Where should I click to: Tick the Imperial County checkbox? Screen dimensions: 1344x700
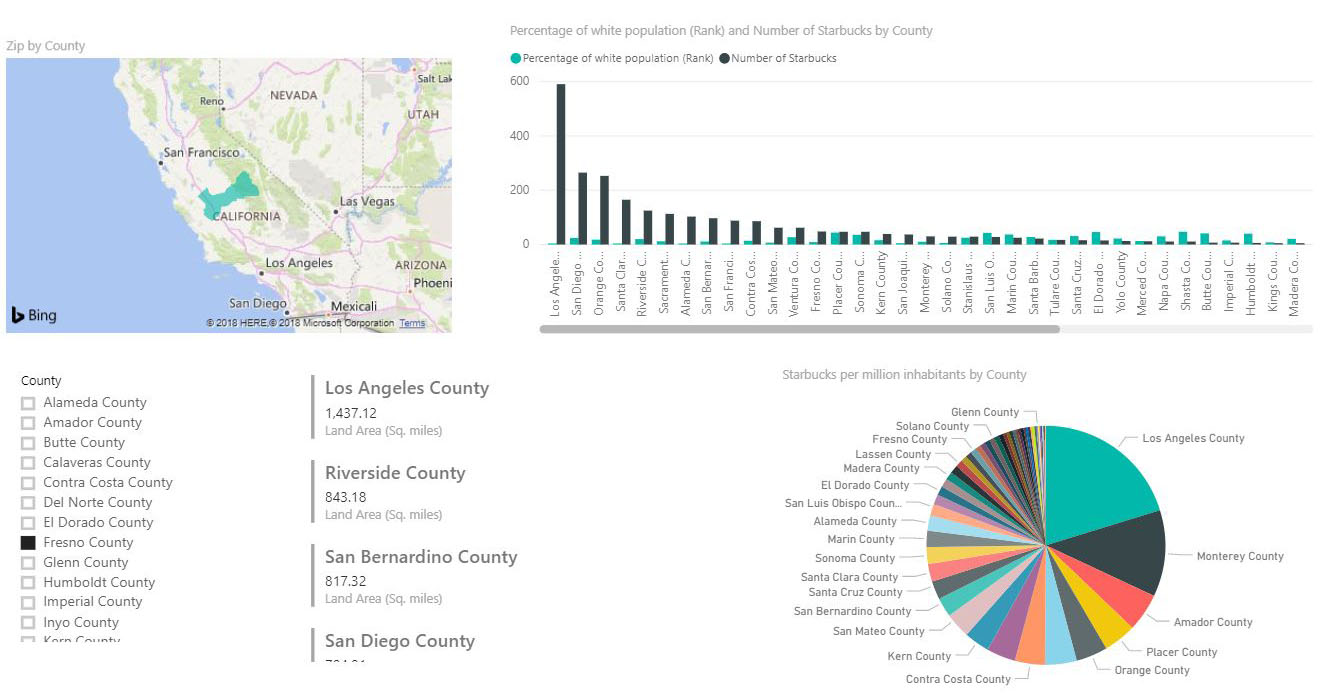28,602
